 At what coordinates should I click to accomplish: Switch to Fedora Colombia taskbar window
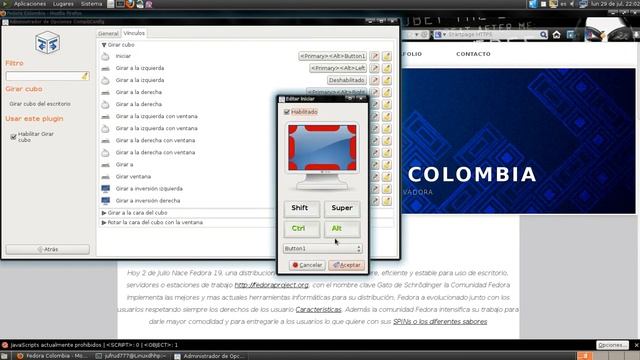(52, 356)
